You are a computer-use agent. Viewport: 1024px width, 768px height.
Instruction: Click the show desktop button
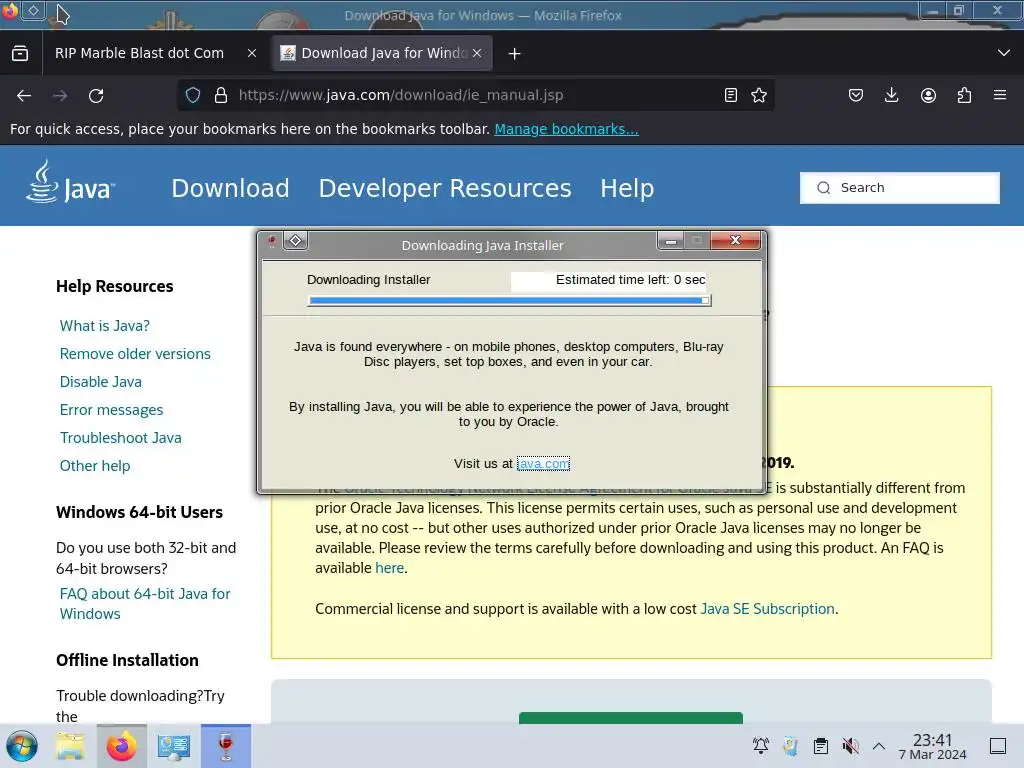coord(998,746)
